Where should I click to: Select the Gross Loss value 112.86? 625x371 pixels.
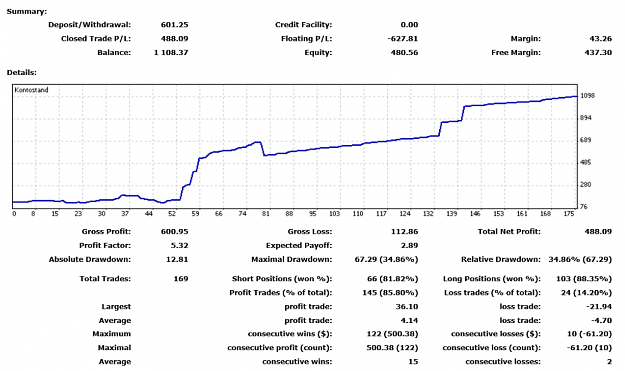404,232
